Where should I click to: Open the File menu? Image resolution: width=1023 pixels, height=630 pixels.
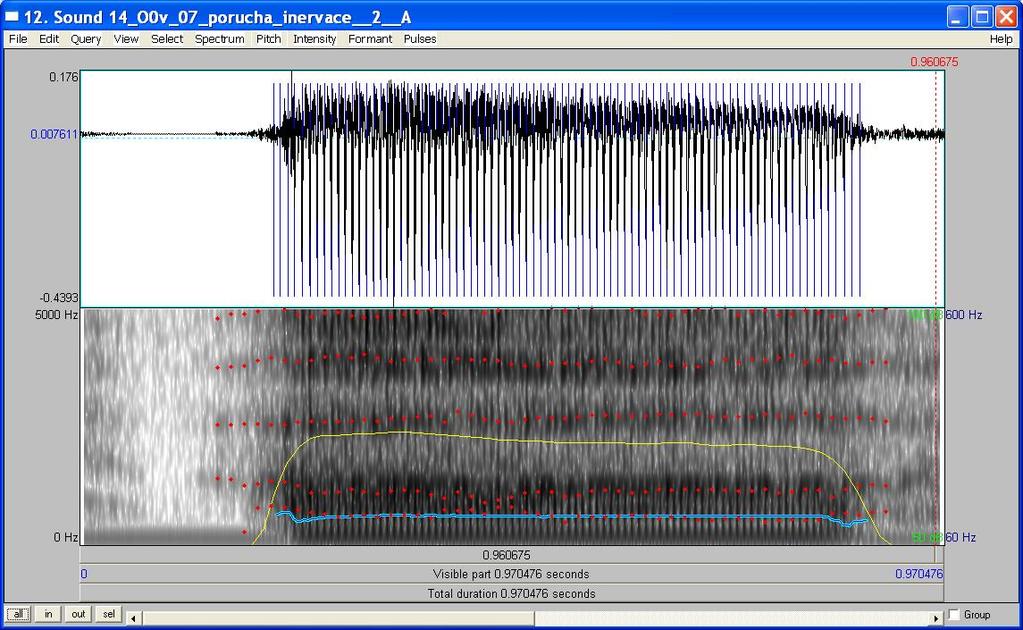point(18,39)
